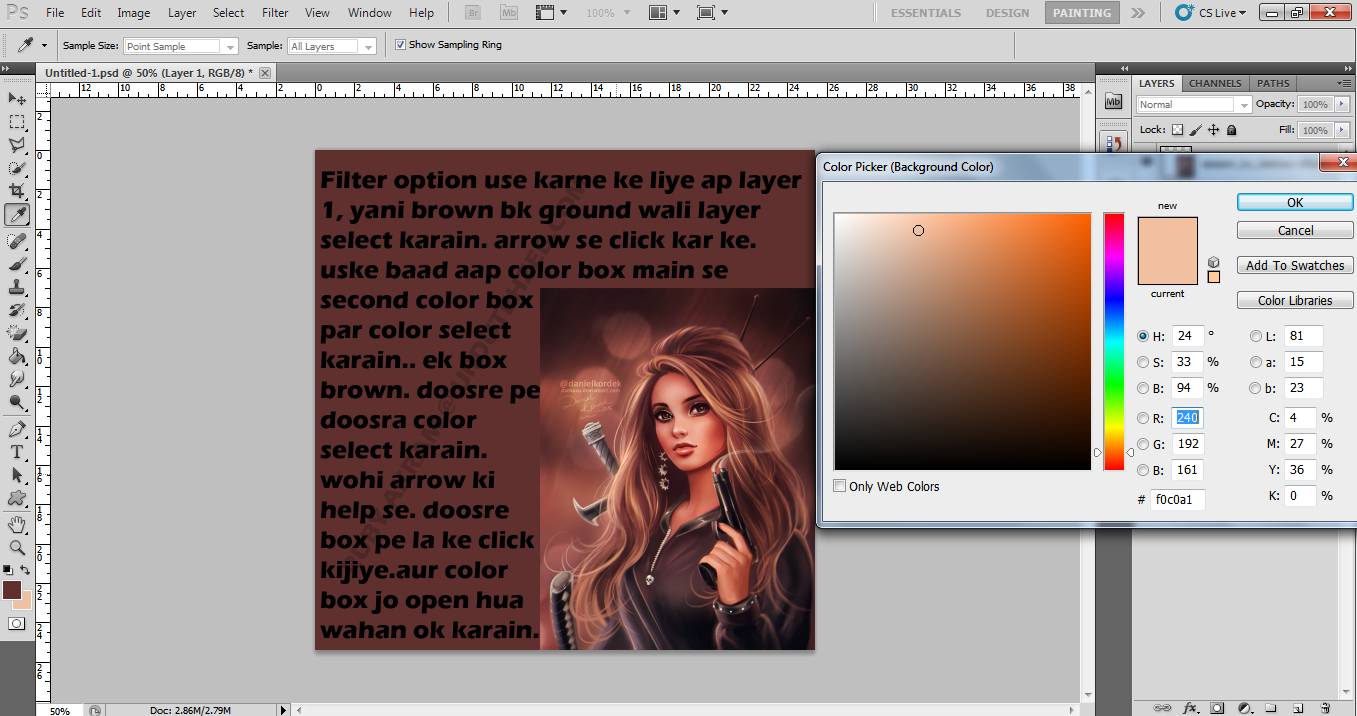Screen dimensions: 1357x716
Task: Select the Crop tool
Action: [x=17, y=191]
